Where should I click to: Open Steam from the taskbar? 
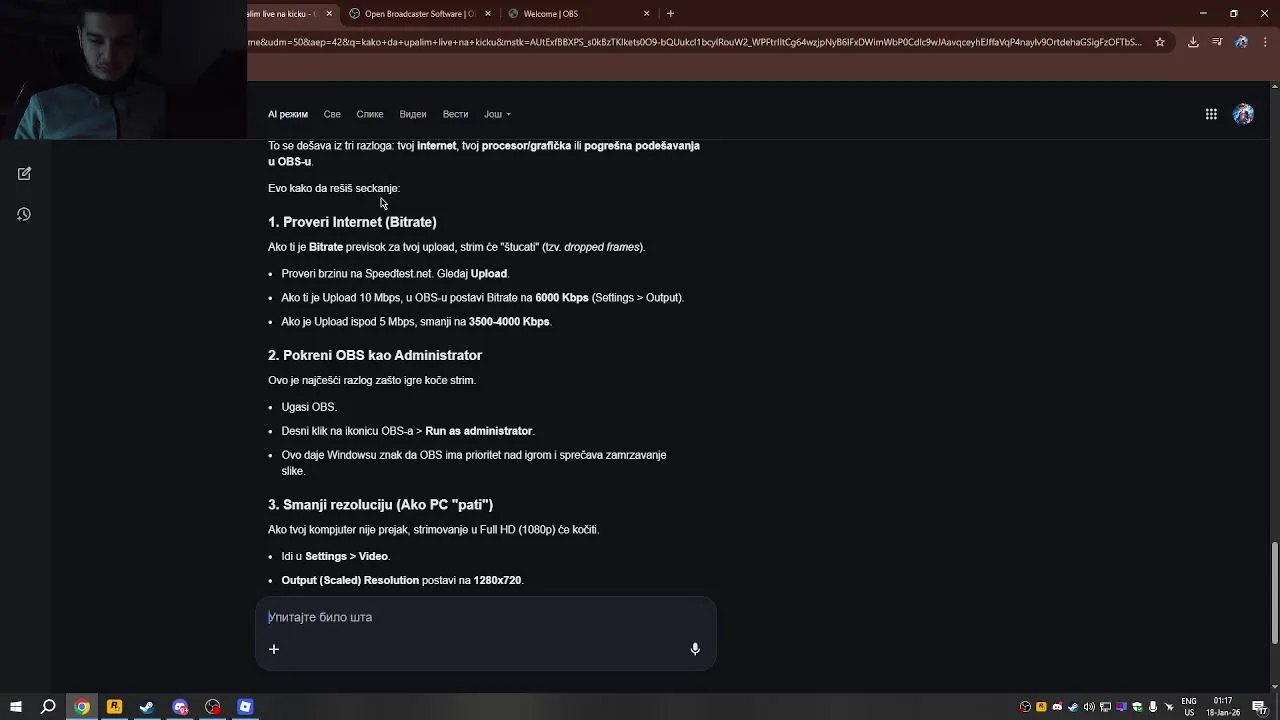[x=147, y=707]
